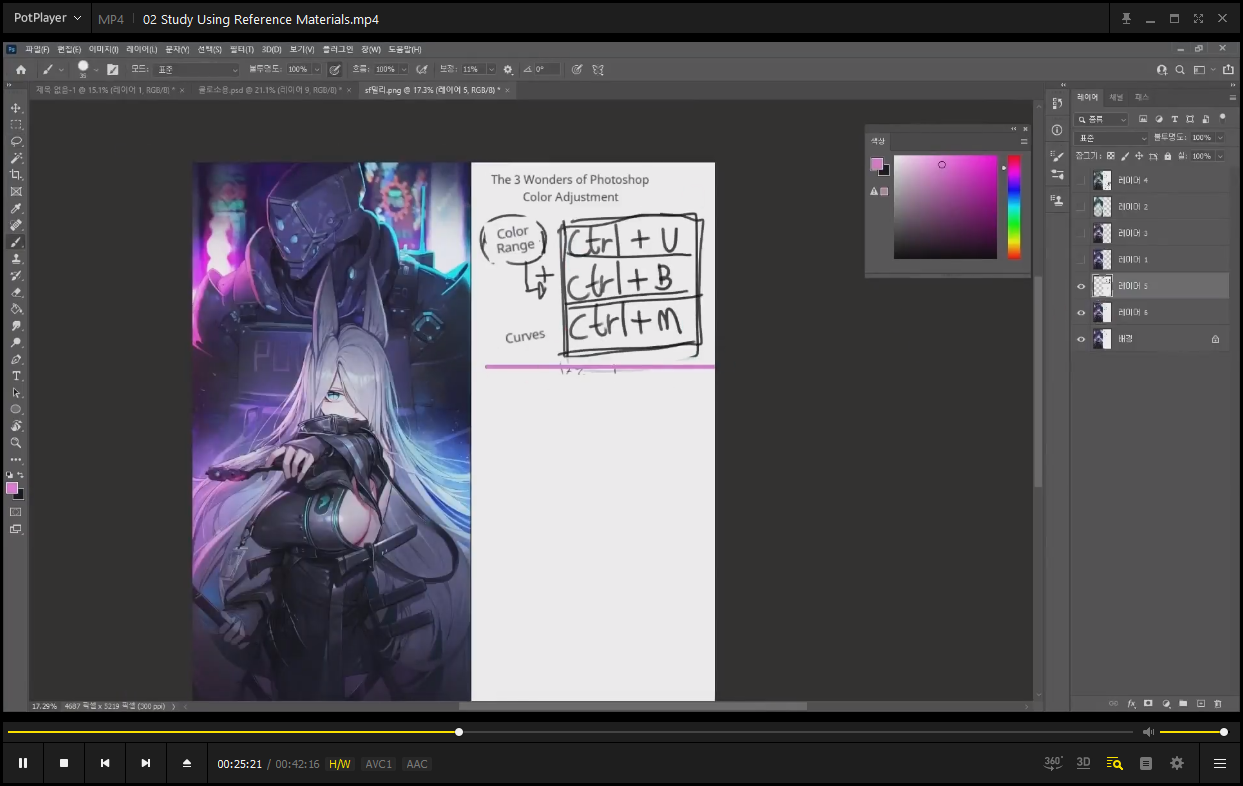
Task: Stop the PotPlayer video
Action: [x=64, y=763]
